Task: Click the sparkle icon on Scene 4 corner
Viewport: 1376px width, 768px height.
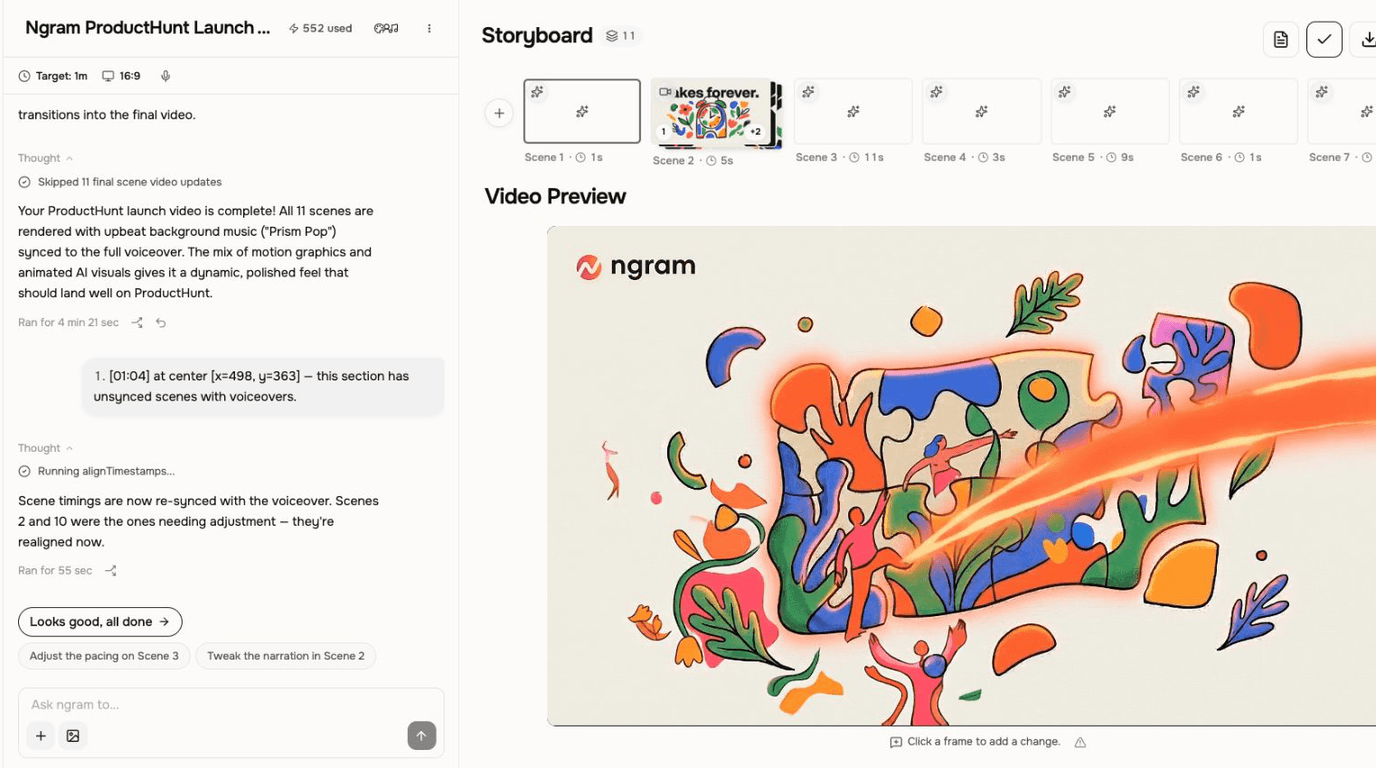Action: coord(937,92)
